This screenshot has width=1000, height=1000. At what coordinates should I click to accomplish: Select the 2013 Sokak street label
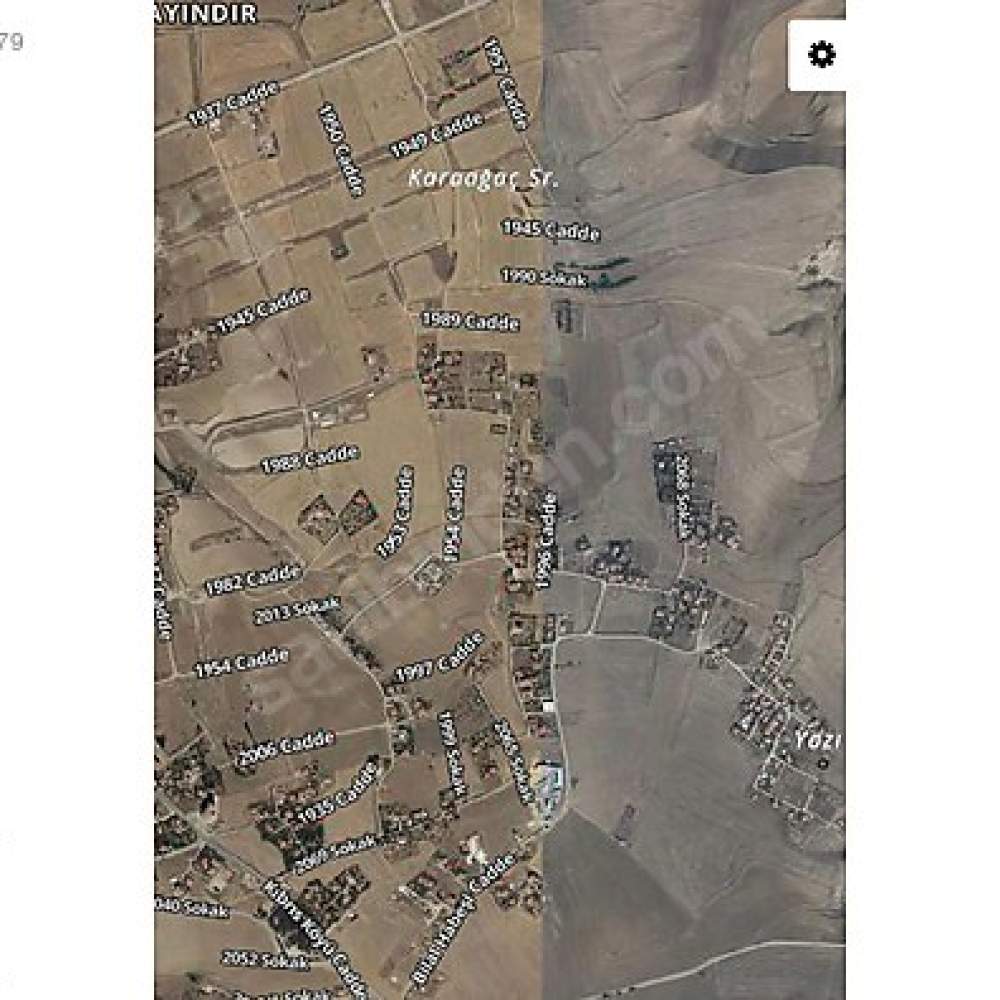(x=298, y=610)
